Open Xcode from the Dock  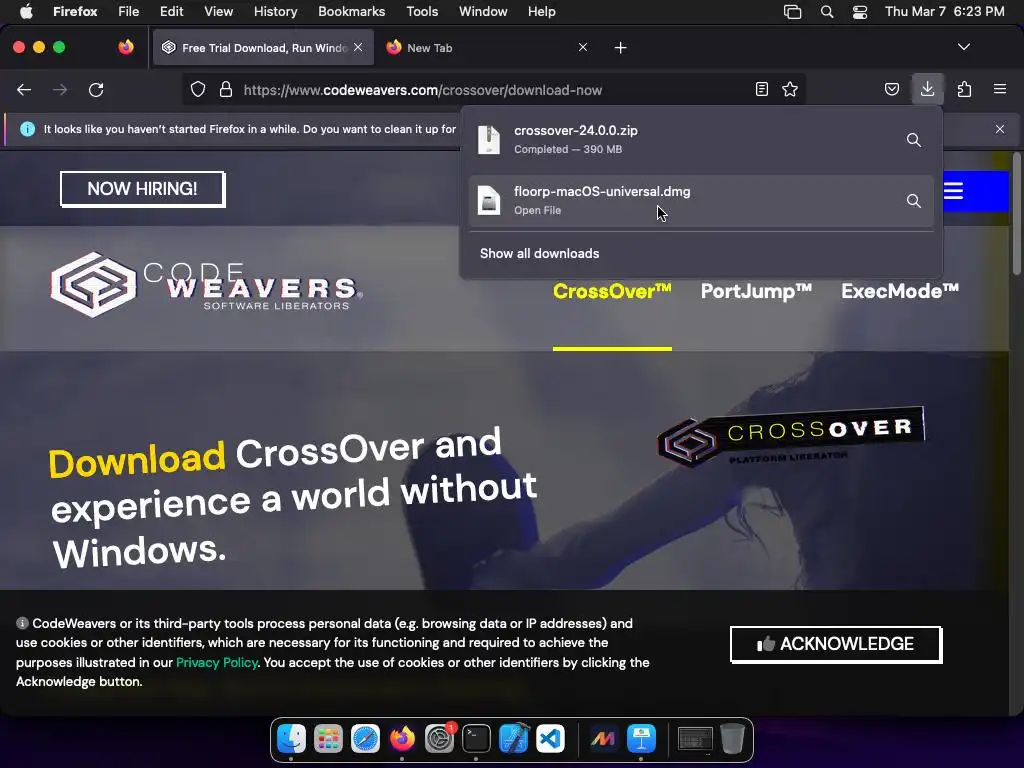[x=513, y=739]
